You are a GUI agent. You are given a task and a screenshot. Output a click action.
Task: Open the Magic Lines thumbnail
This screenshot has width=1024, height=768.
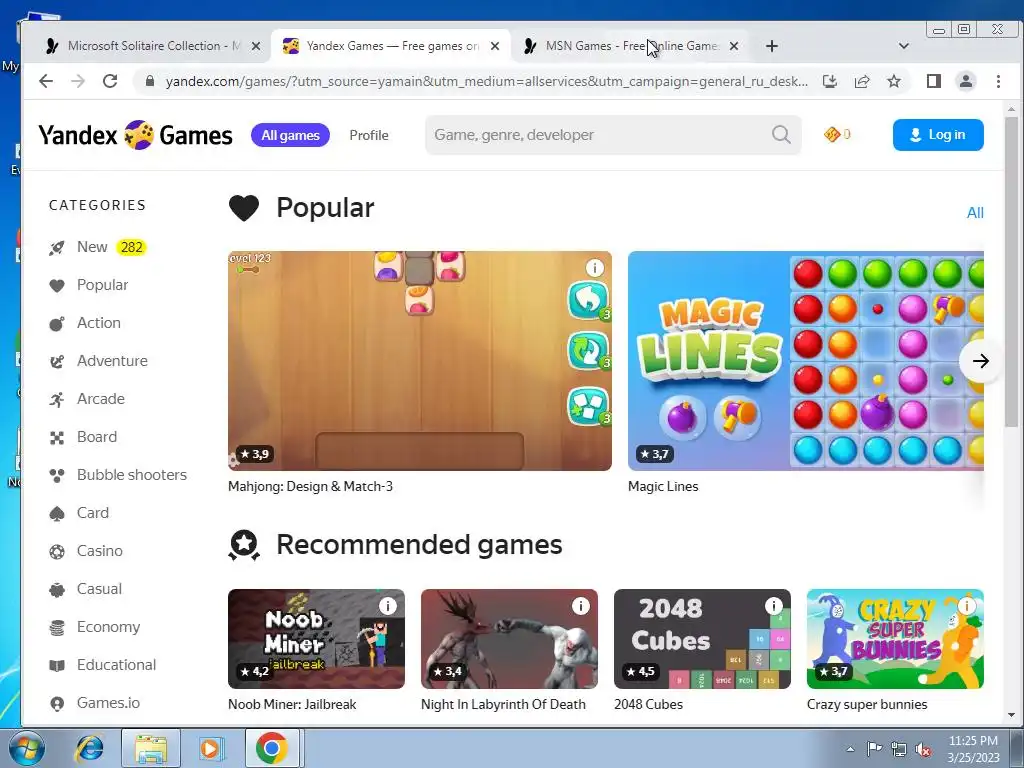pos(806,360)
